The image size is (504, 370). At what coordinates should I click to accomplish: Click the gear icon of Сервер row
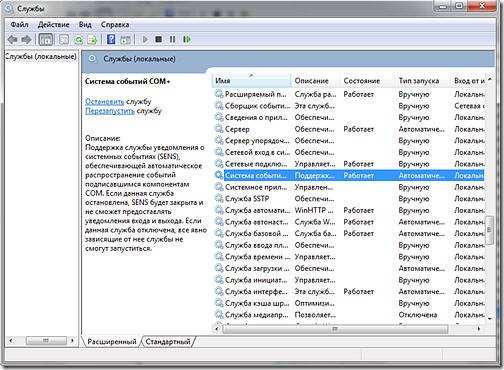click(219, 129)
